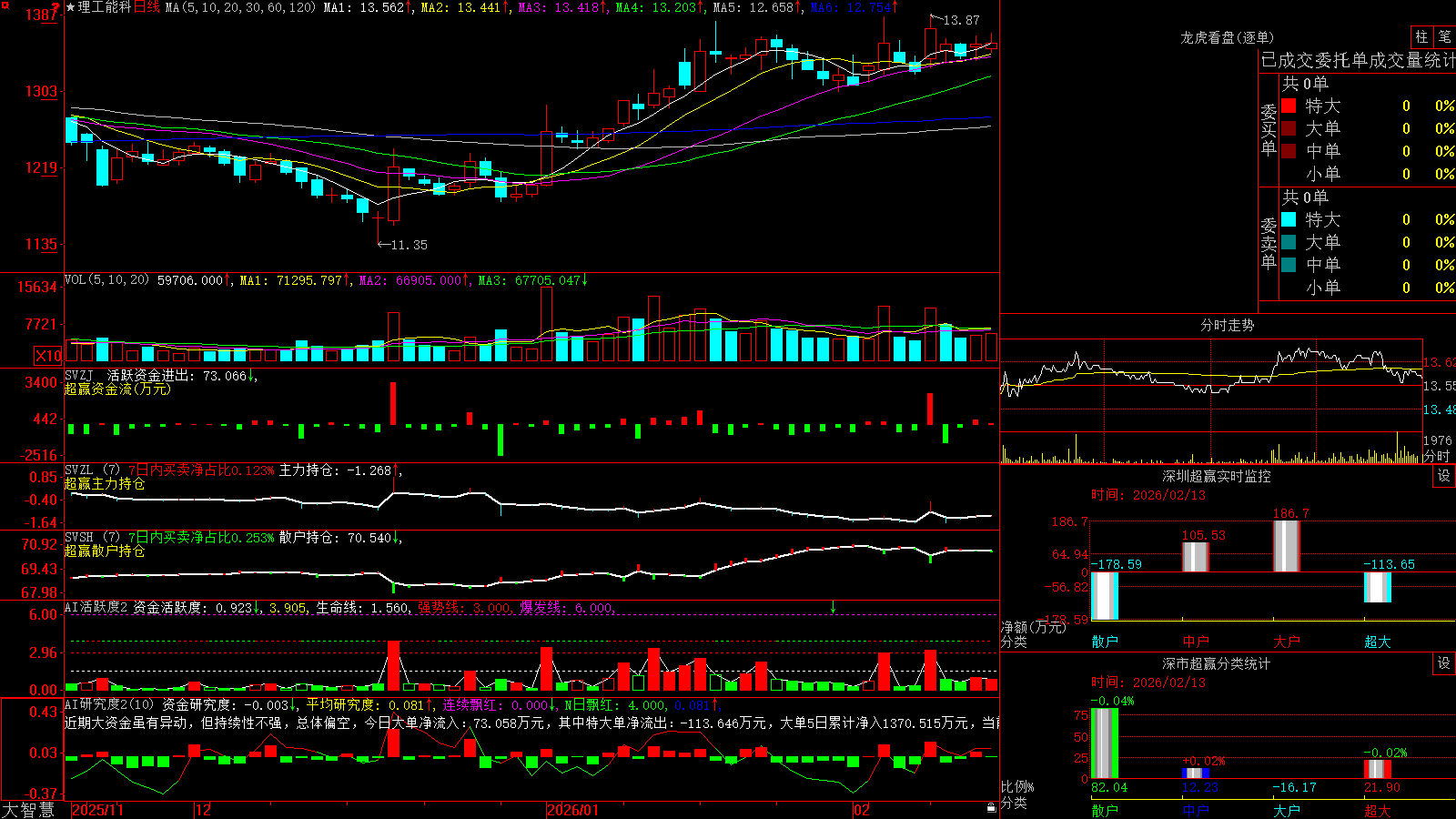Click the 理工能科 stock name label
Screen dimensions: 1456x819
tap(105, 7)
